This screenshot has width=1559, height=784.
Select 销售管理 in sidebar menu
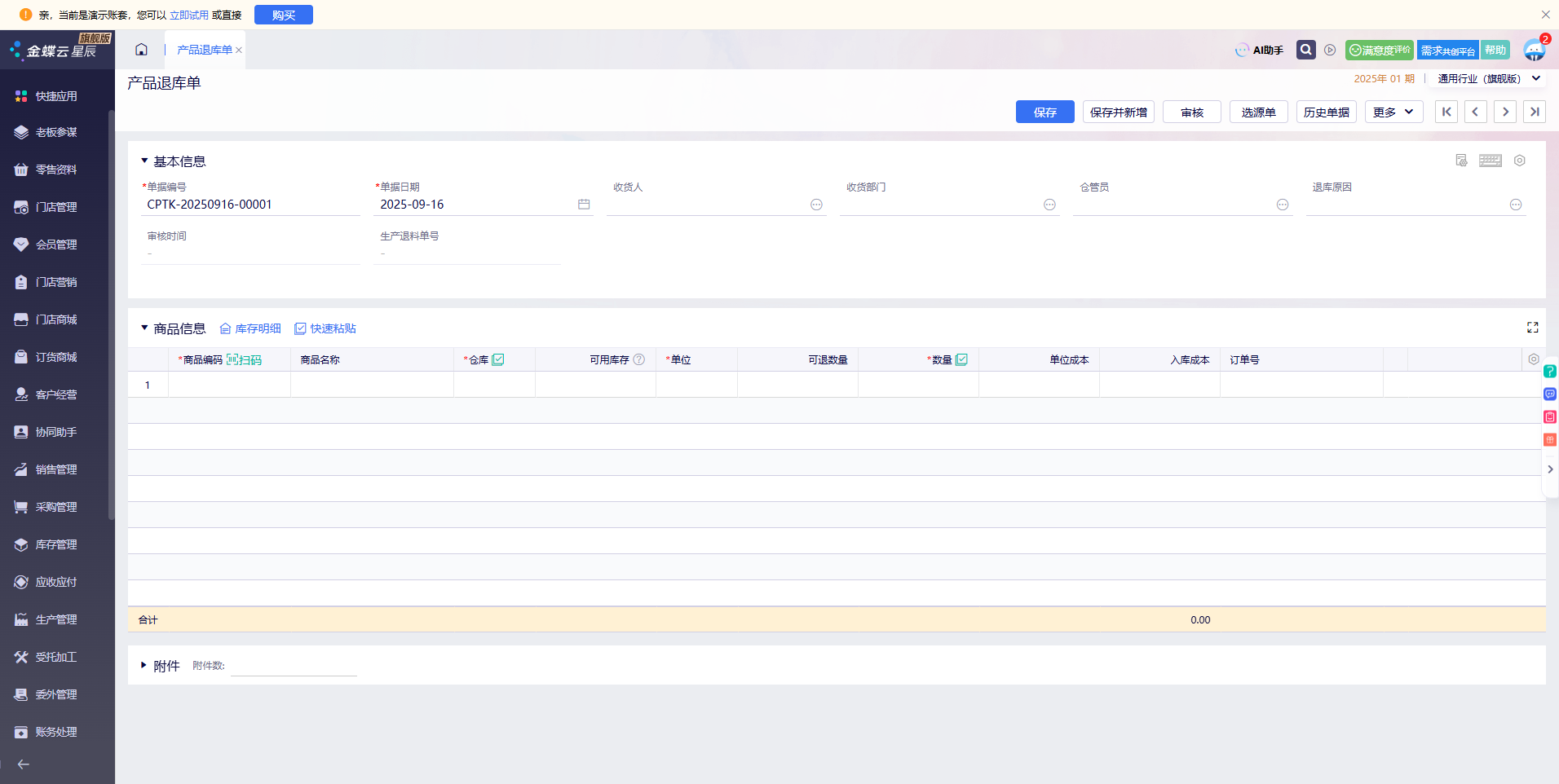click(56, 469)
